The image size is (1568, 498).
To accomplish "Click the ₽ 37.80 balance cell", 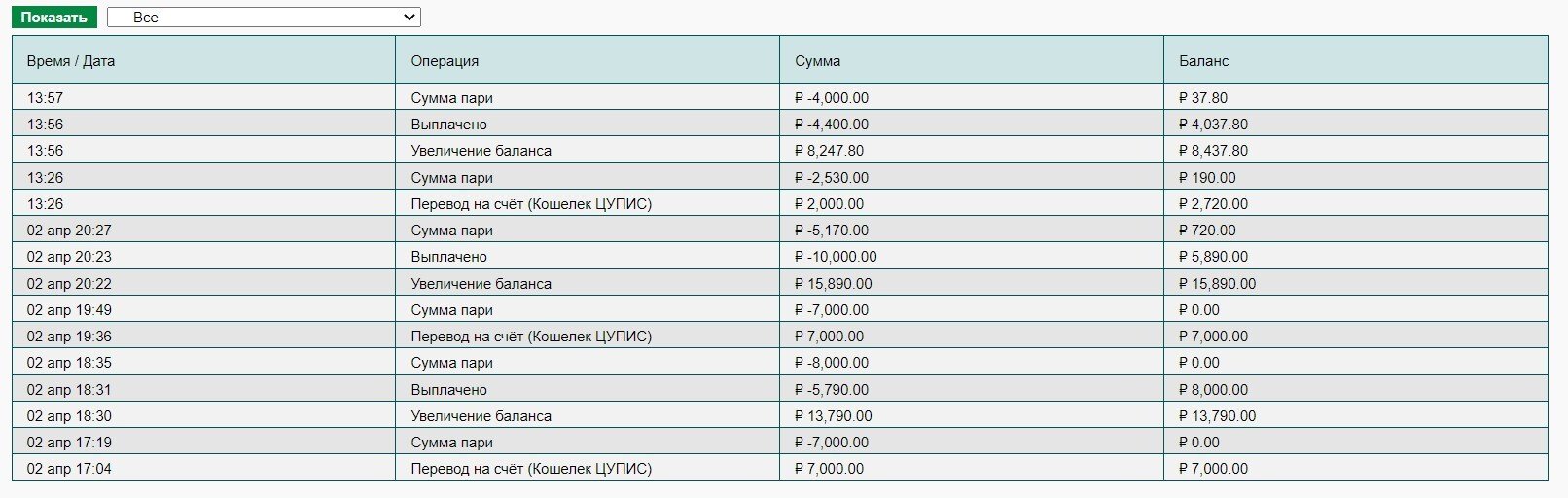I will pyautogui.click(x=1202, y=98).
